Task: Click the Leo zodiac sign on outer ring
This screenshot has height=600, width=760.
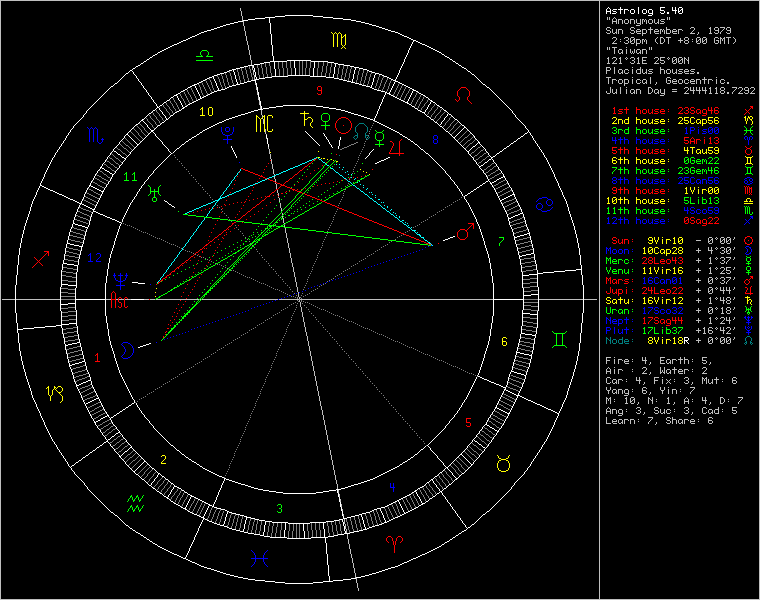Action: click(465, 95)
